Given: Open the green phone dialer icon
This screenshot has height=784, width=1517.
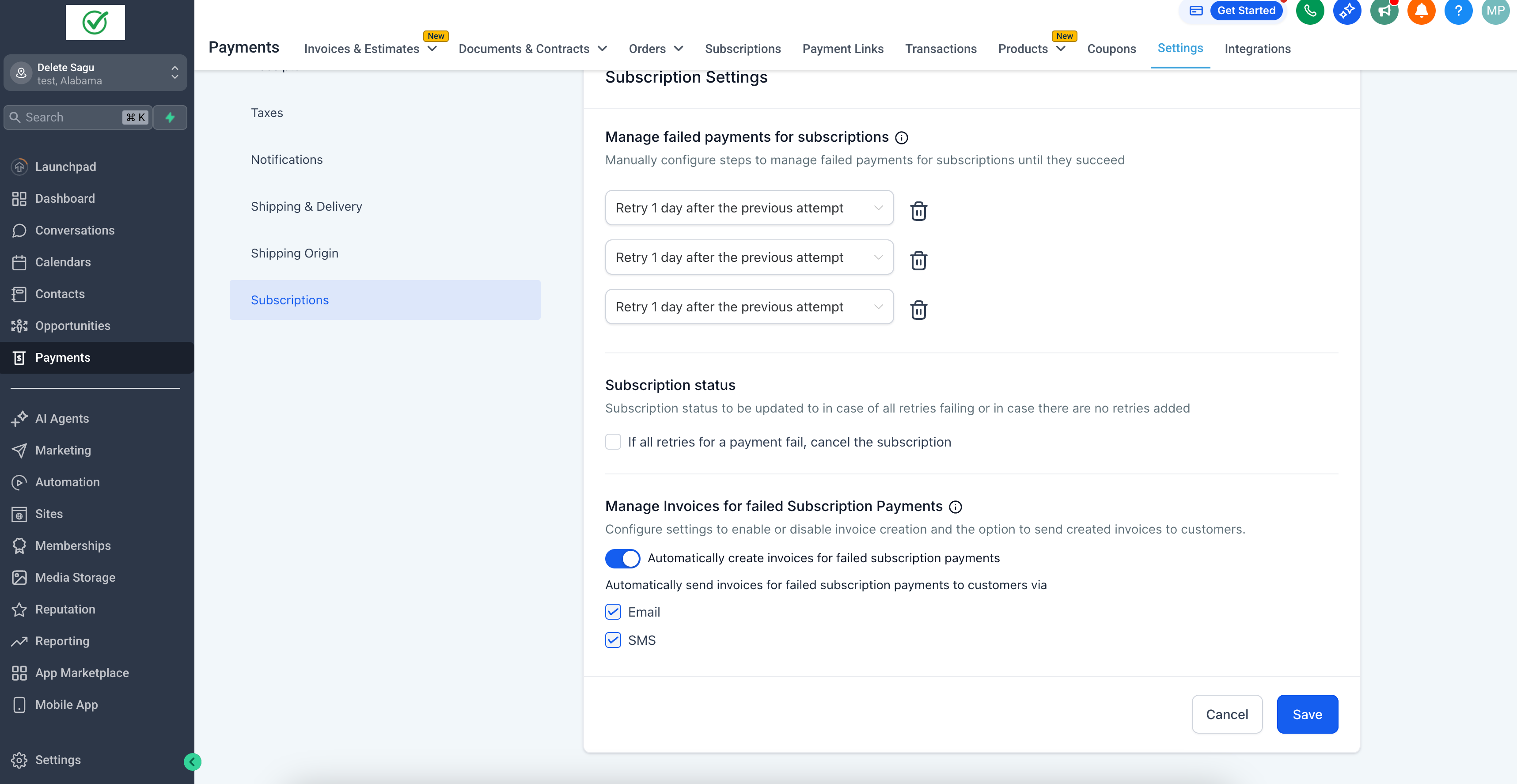Looking at the screenshot, I should (1310, 11).
